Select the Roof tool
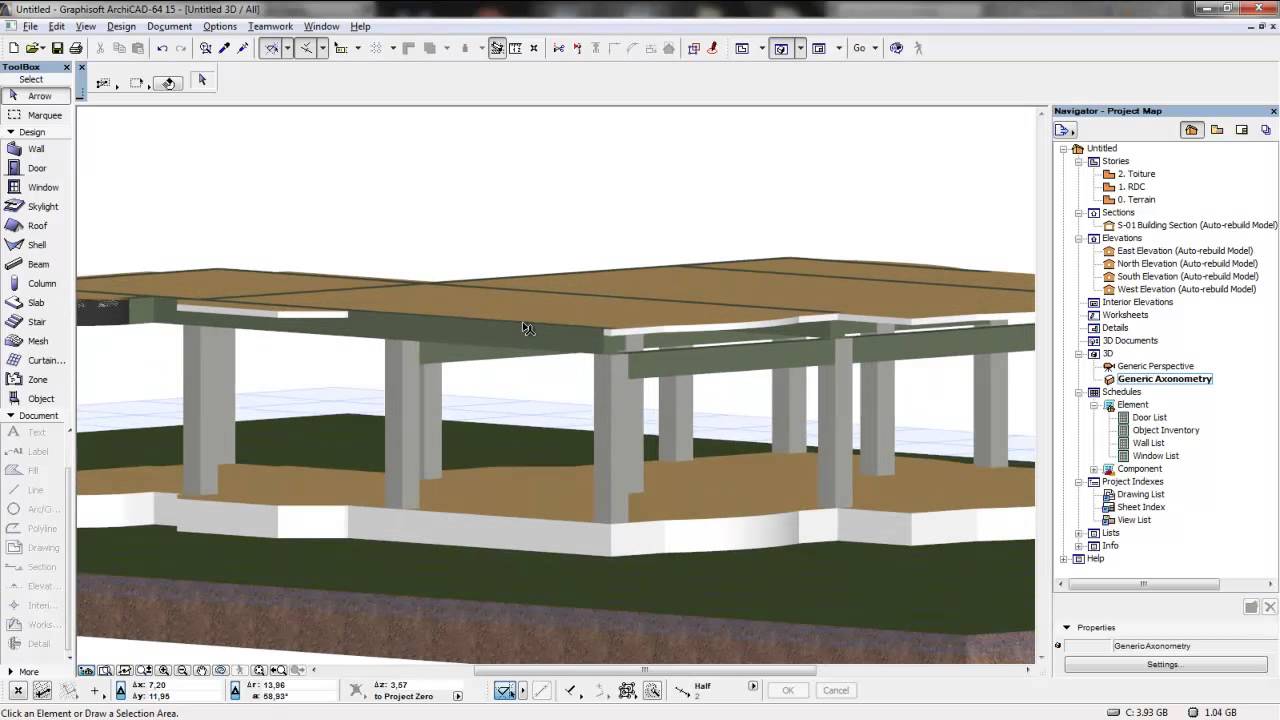Viewport: 1280px width, 720px height. [36, 226]
